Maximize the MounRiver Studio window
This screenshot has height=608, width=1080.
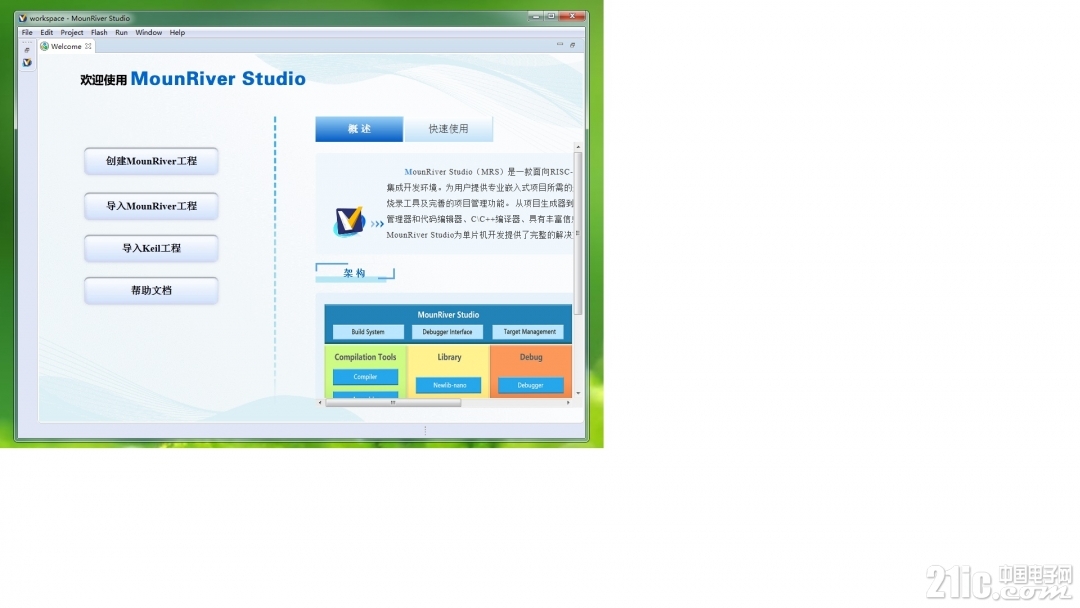[x=551, y=16]
